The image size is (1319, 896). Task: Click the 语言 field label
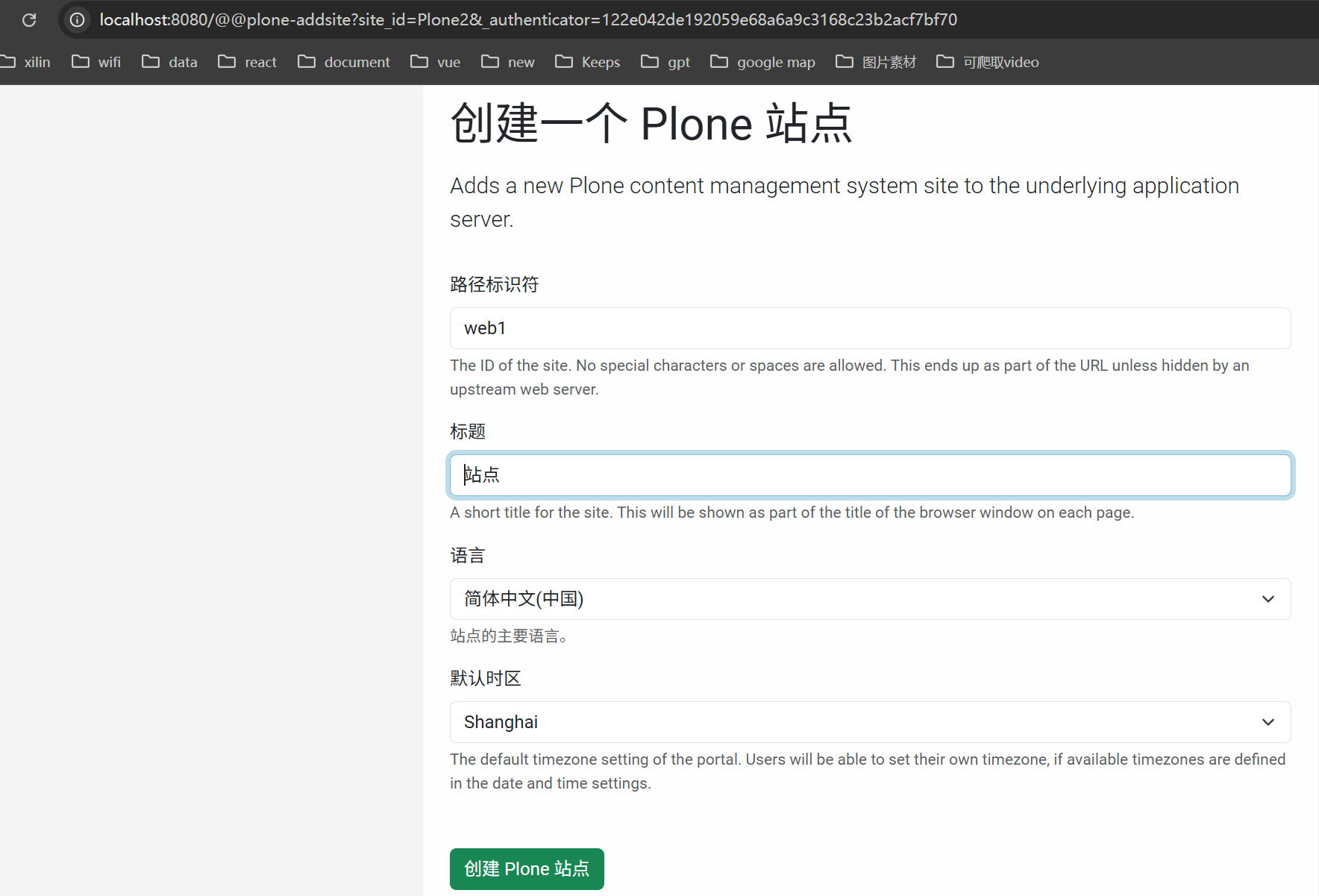tap(468, 555)
